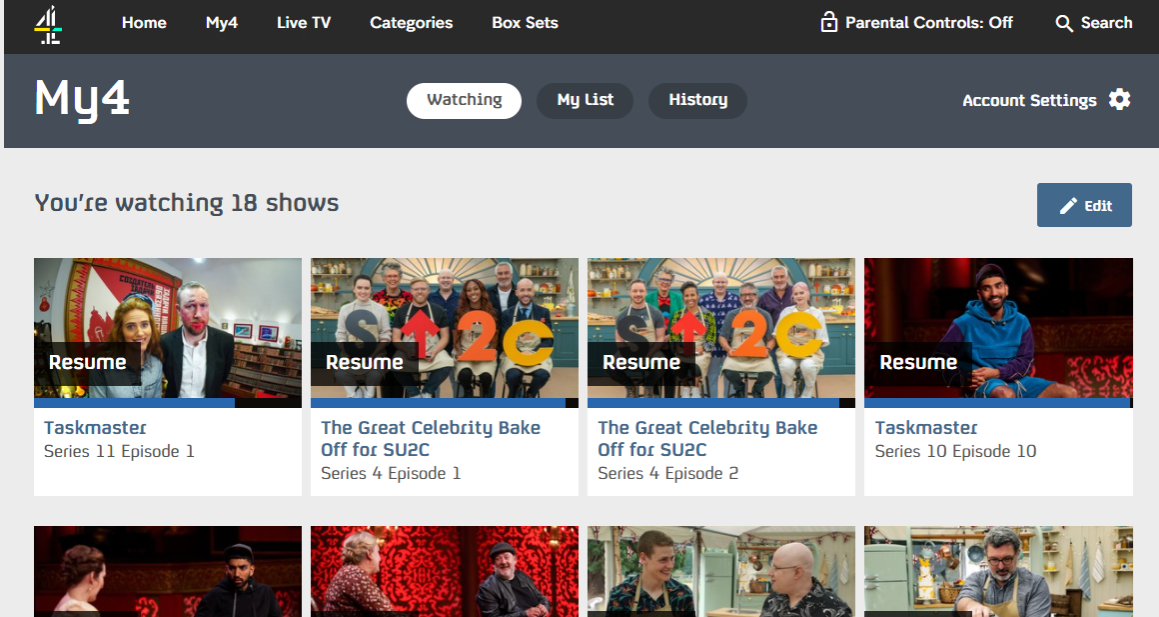
Task: Click "Series 11 Episode 1" text
Action: (x=119, y=451)
